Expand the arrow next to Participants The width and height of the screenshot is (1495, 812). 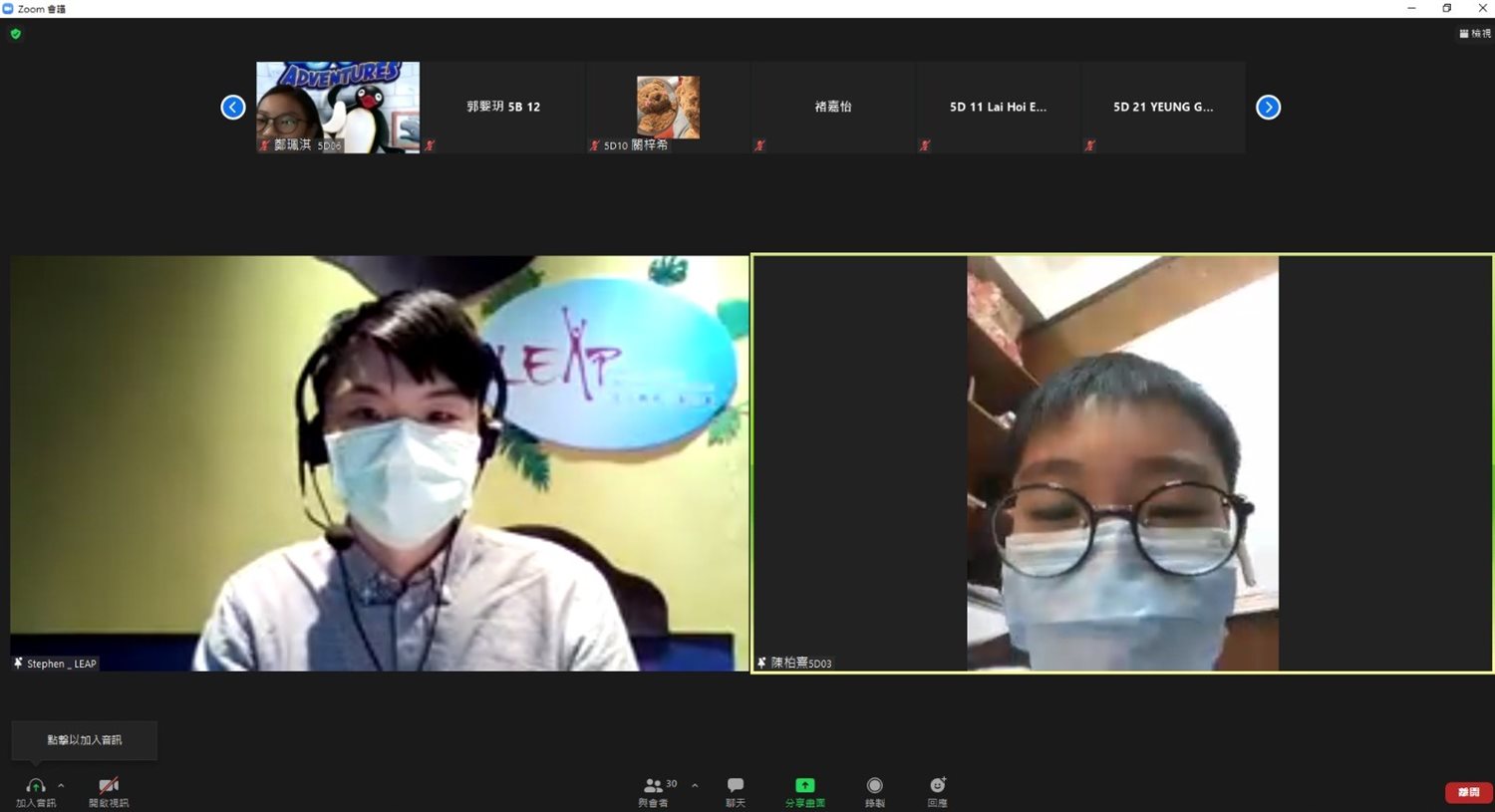pyautogui.click(x=695, y=785)
